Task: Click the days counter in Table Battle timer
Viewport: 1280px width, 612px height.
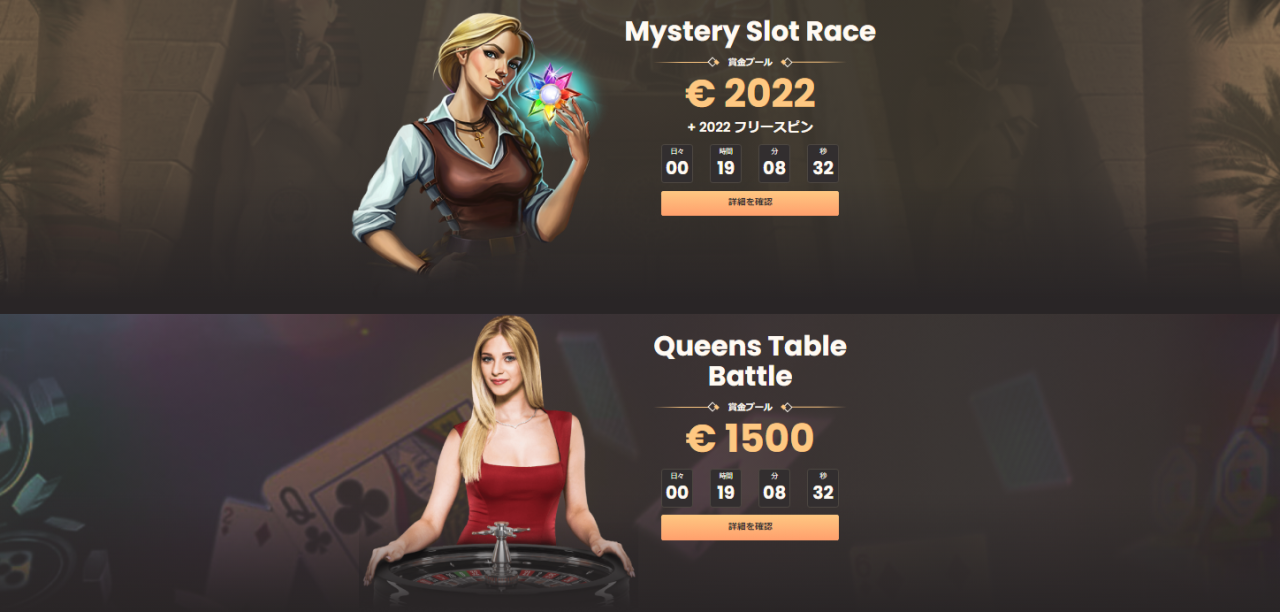Action: point(677,488)
